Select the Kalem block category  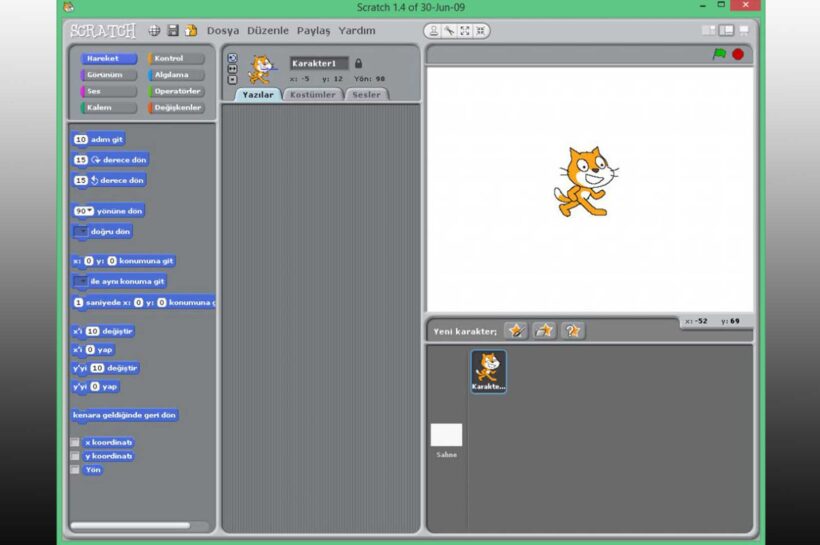(109, 107)
